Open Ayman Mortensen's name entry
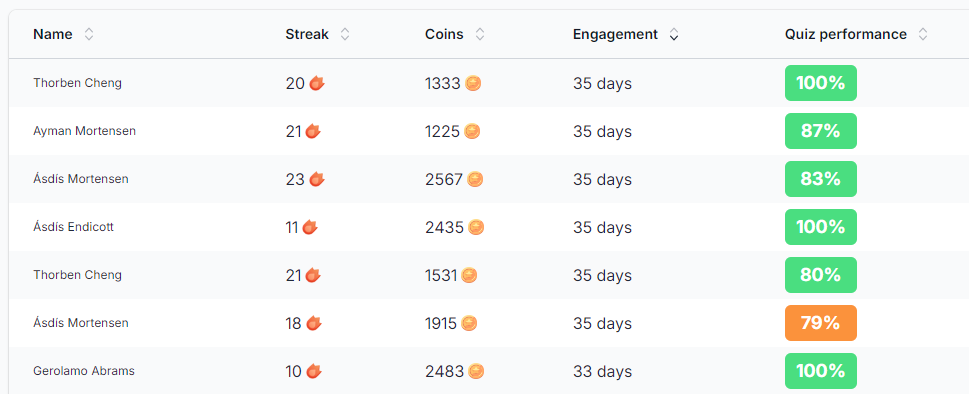Viewport: 969px width, 394px height. tap(85, 131)
